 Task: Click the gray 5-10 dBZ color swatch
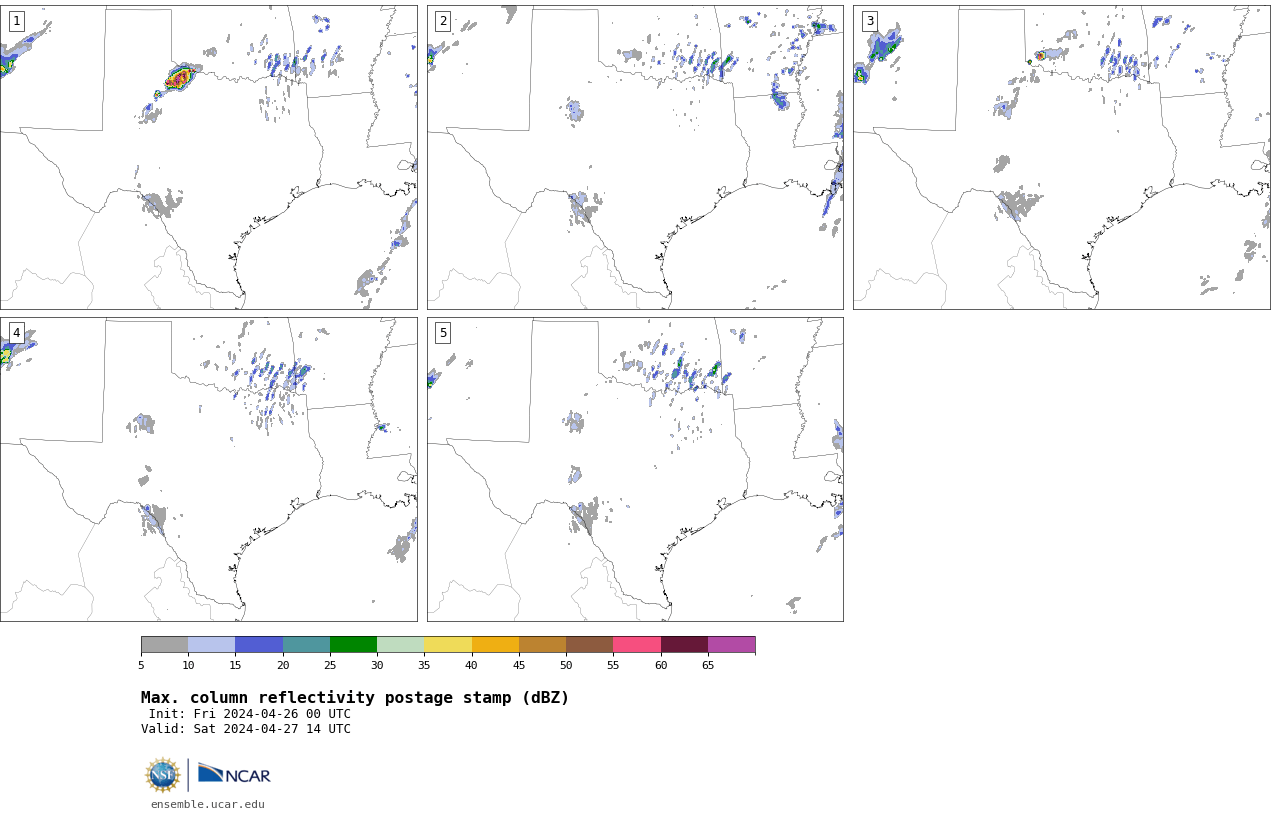tap(164, 645)
